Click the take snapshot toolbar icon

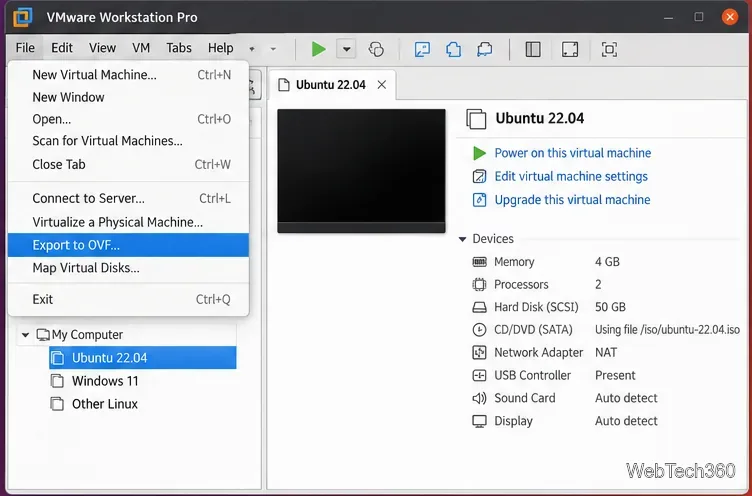(454, 49)
